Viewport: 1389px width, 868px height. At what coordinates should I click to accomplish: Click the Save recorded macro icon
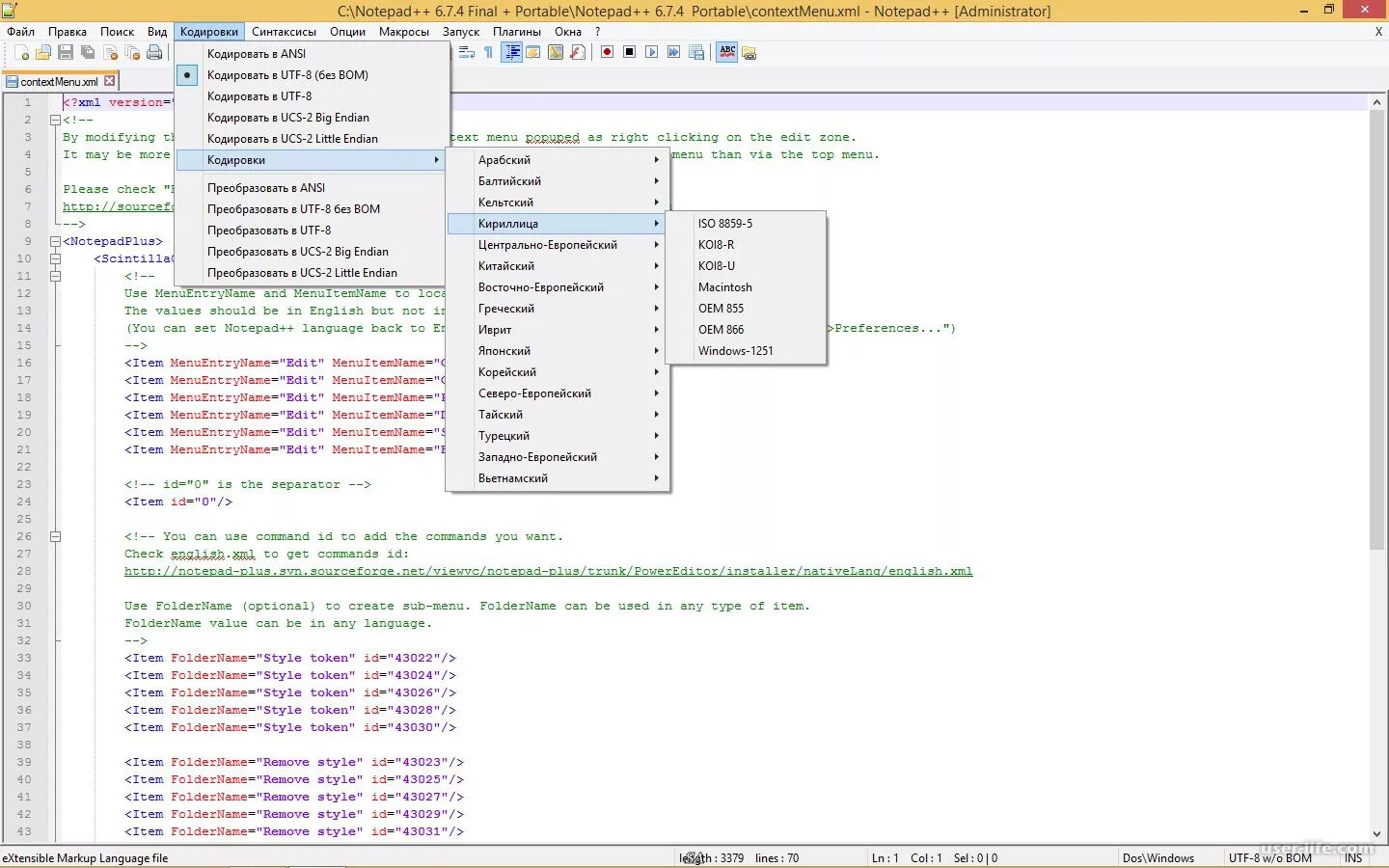[x=695, y=52]
